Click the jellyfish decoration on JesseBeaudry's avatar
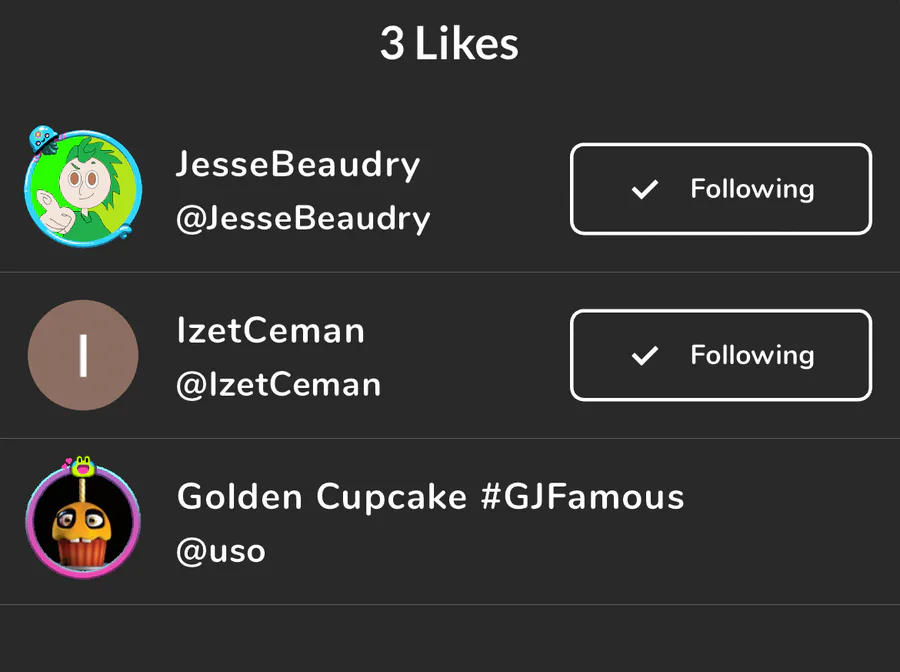Viewport: 900px width, 672px height. click(x=42, y=138)
